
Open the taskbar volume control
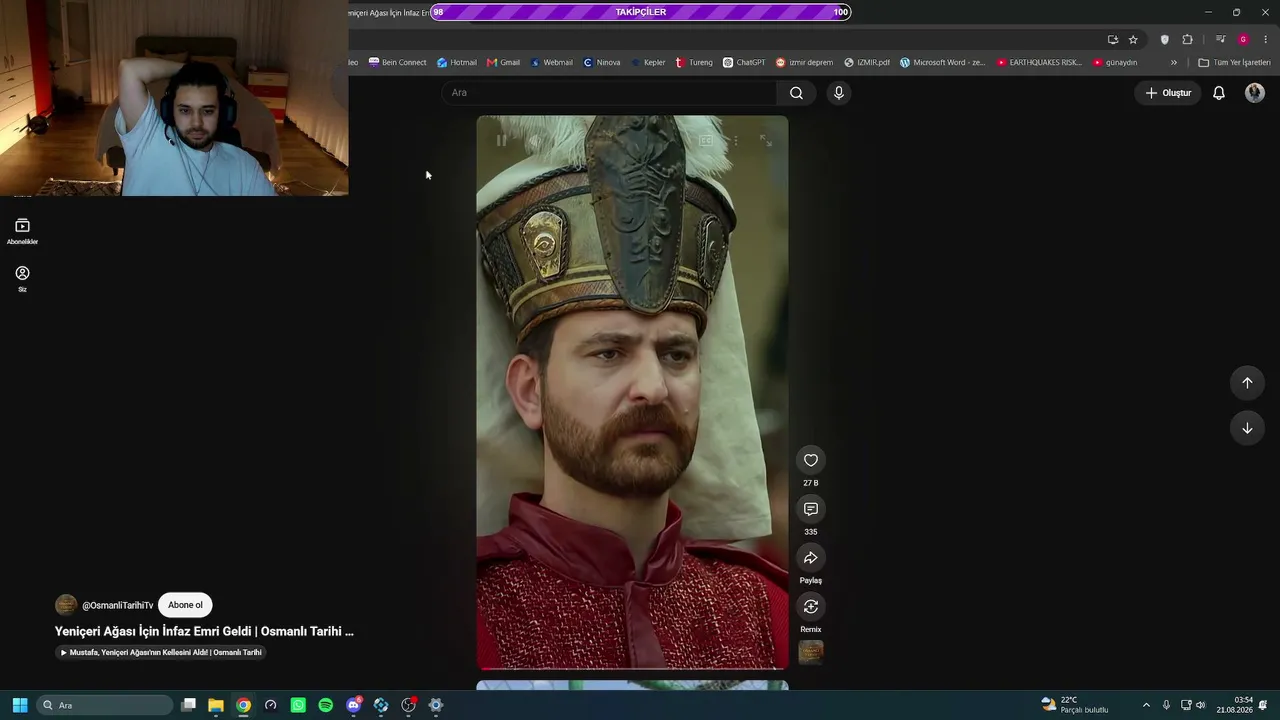pos(1200,705)
